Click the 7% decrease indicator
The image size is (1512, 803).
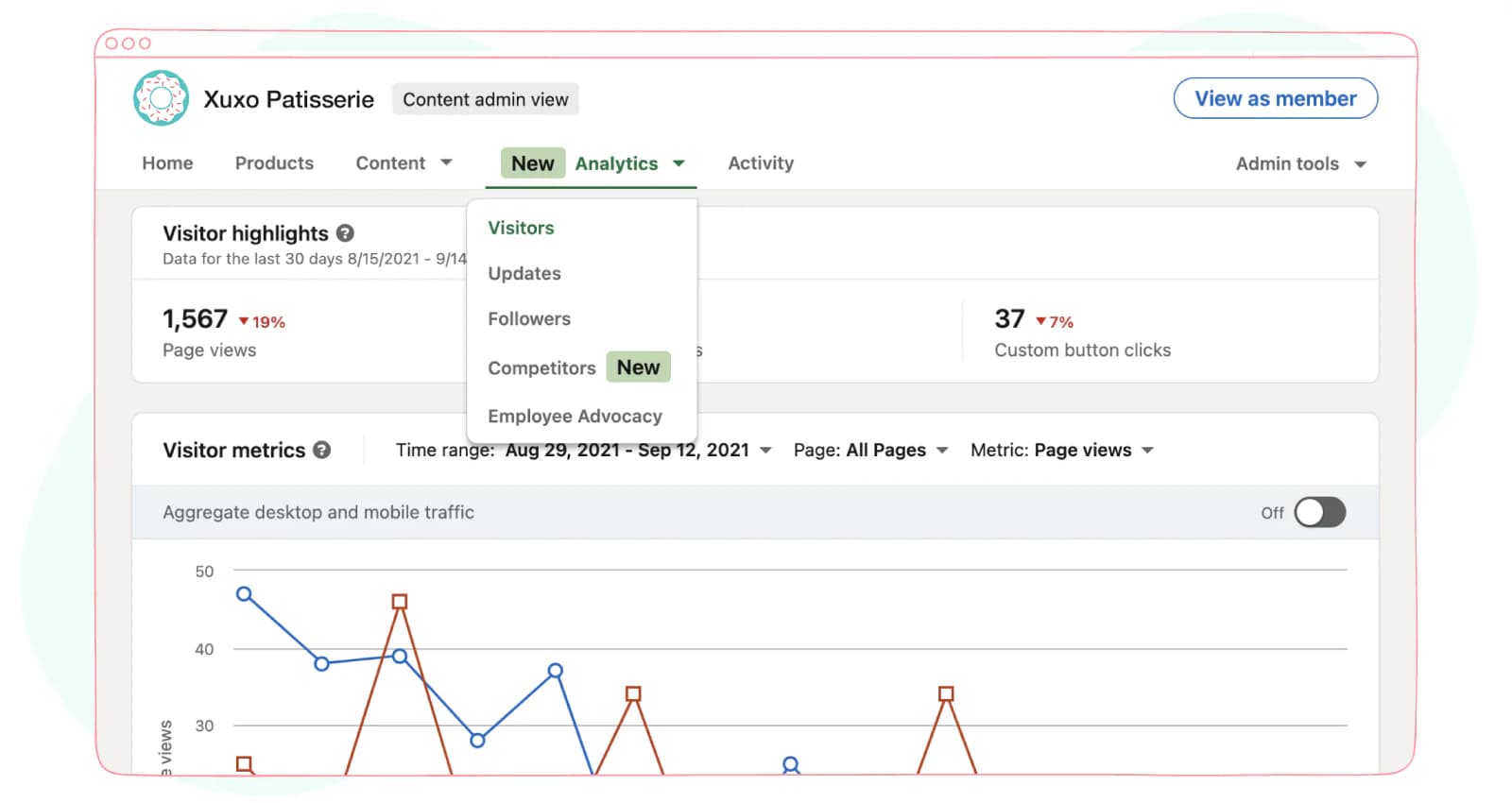point(1055,322)
